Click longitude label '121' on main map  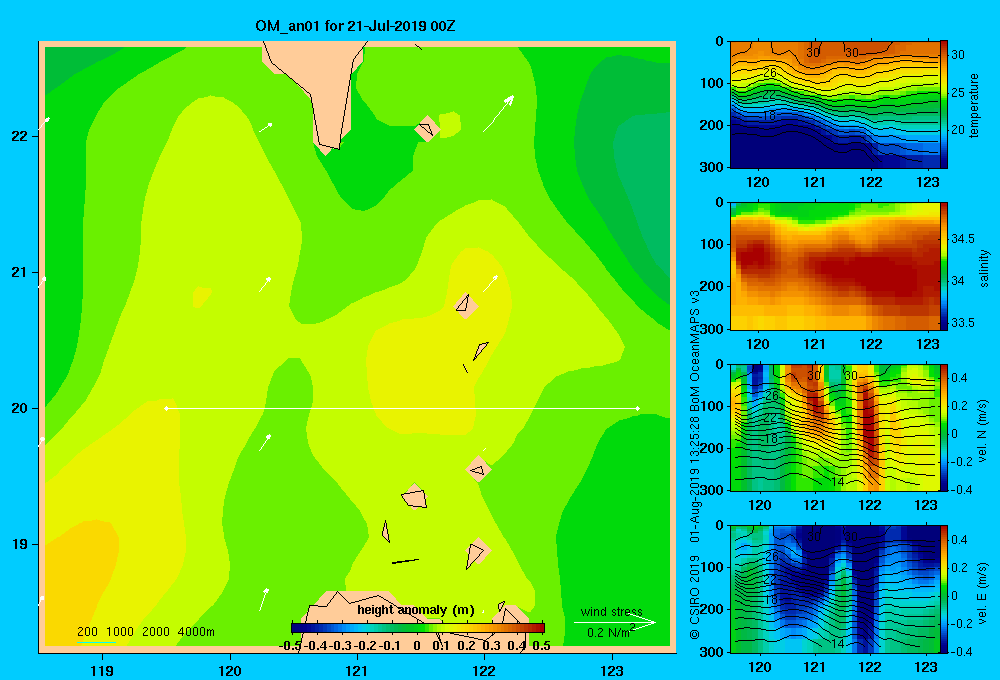(357, 670)
